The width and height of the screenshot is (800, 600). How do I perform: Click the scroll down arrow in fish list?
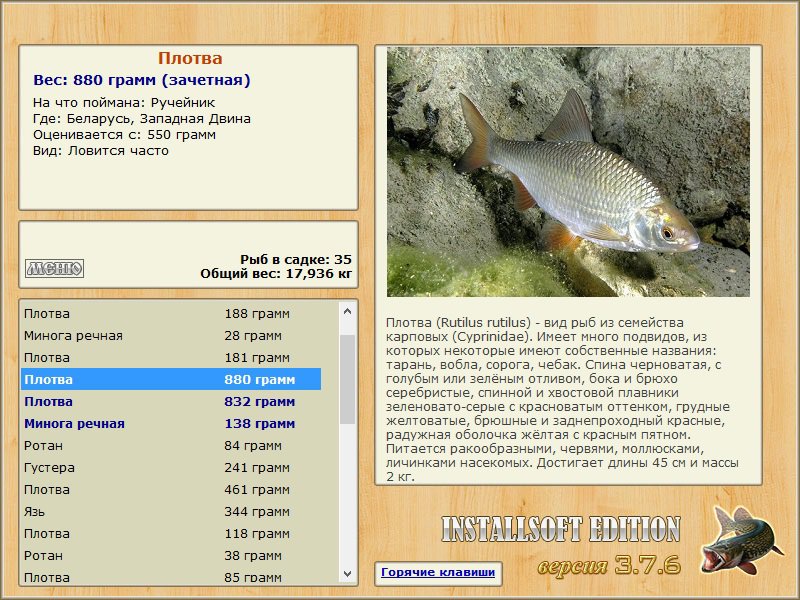[347, 574]
